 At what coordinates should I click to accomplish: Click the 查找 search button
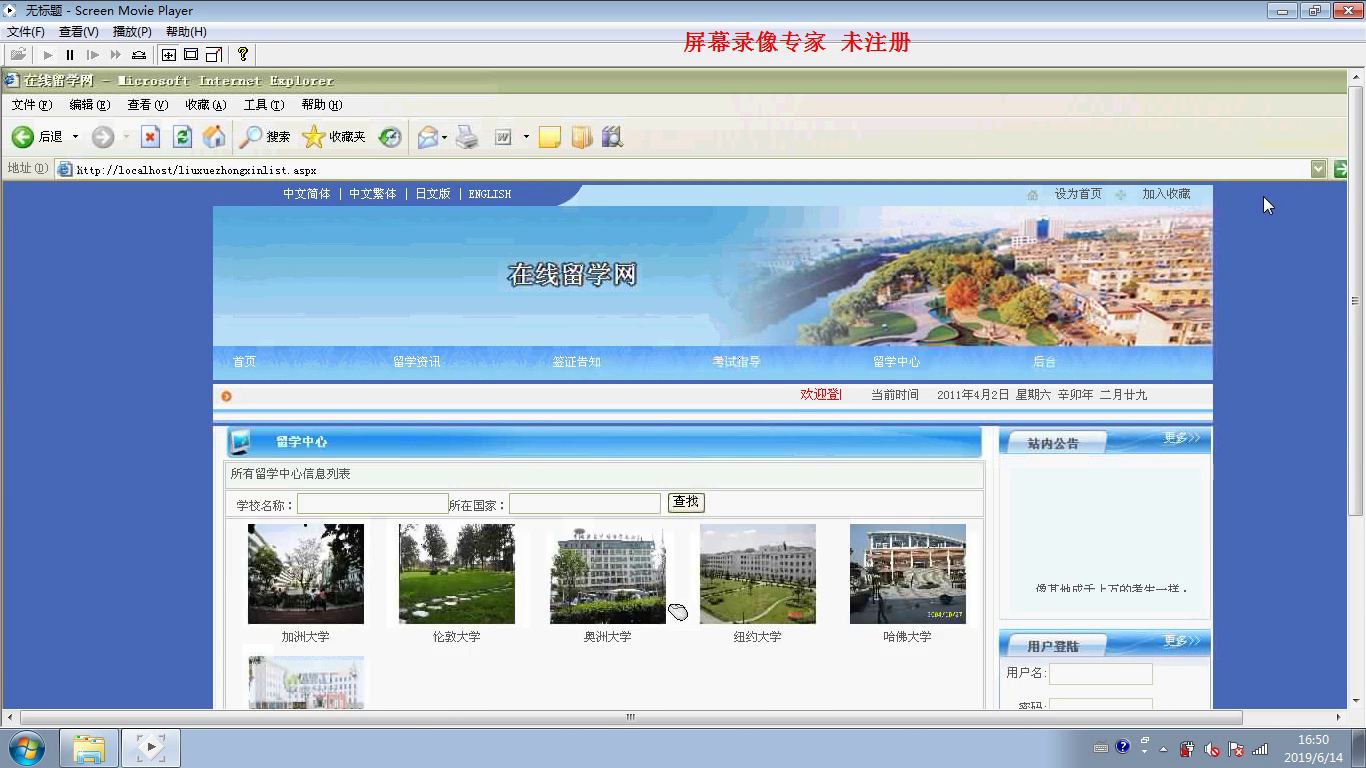[686, 502]
